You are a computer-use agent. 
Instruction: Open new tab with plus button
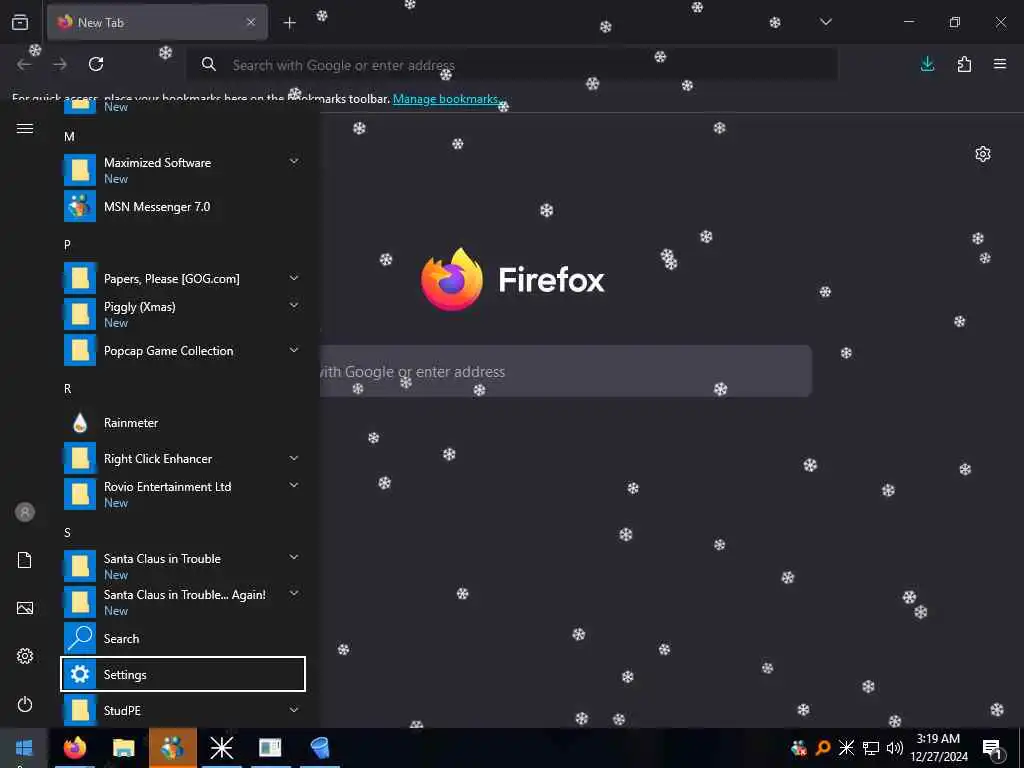289,23
